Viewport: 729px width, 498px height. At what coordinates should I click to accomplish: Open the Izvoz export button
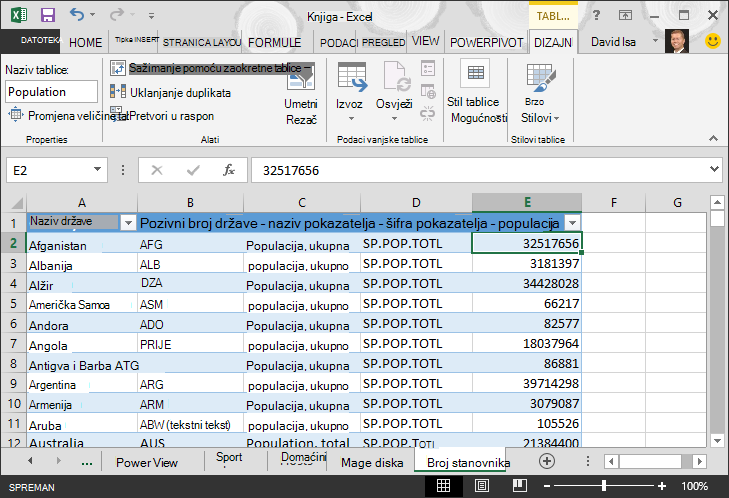click(x=350, y=92)
